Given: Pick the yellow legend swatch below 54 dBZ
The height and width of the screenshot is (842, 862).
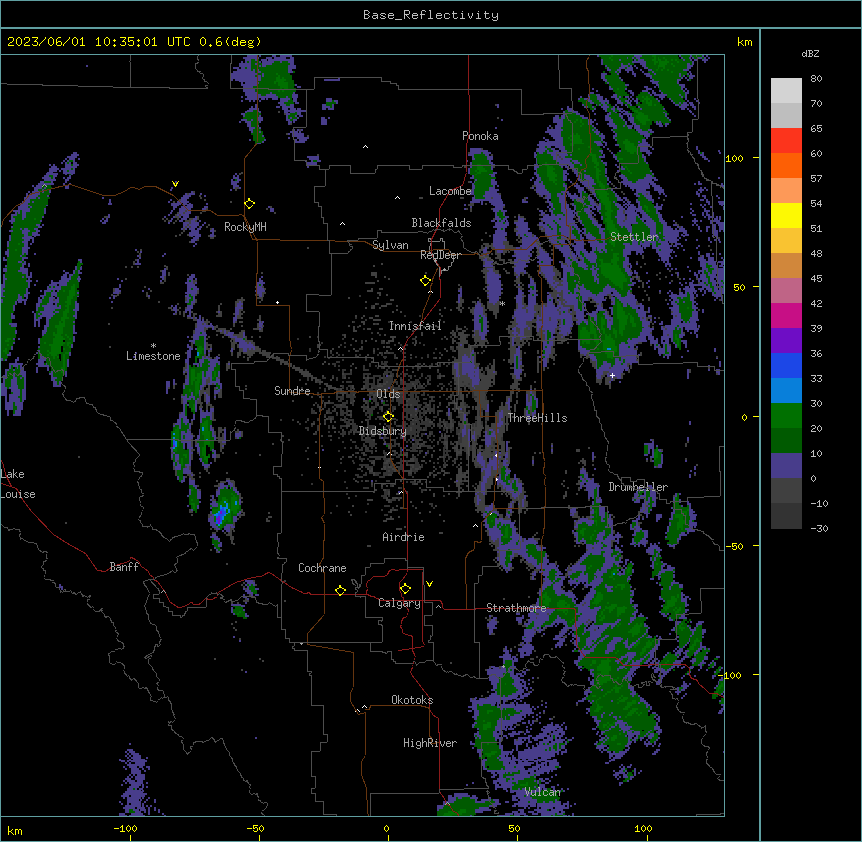Looking at the screenshot, I should 786,215.
